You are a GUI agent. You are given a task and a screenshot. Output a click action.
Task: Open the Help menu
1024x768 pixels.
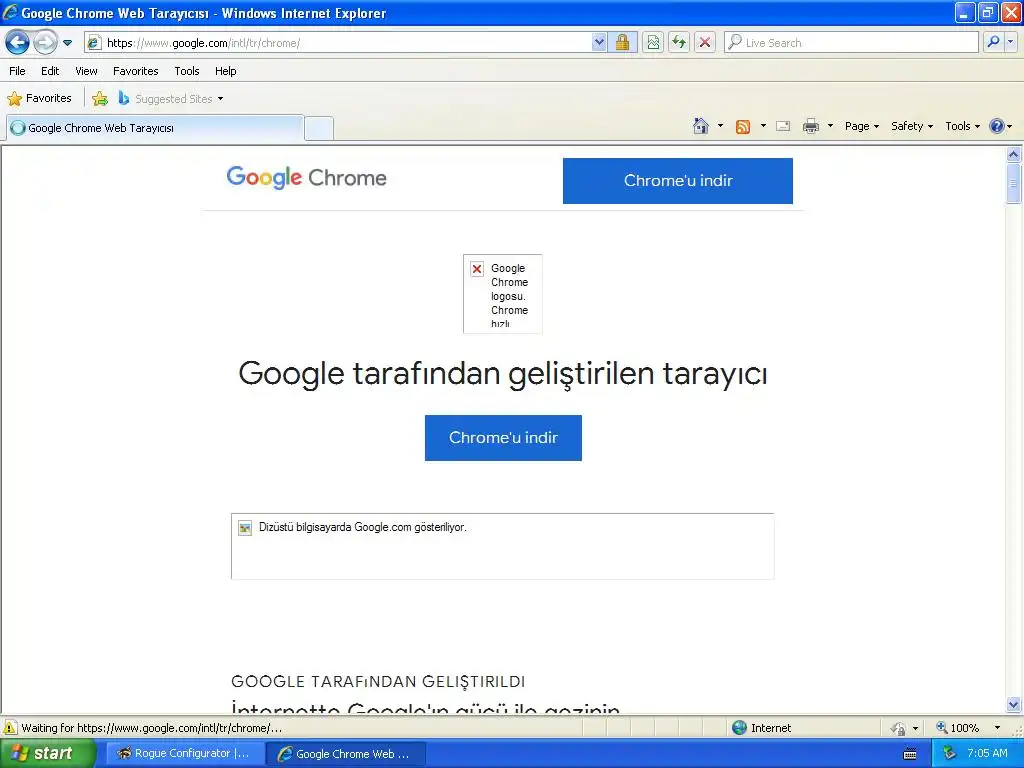225,71
